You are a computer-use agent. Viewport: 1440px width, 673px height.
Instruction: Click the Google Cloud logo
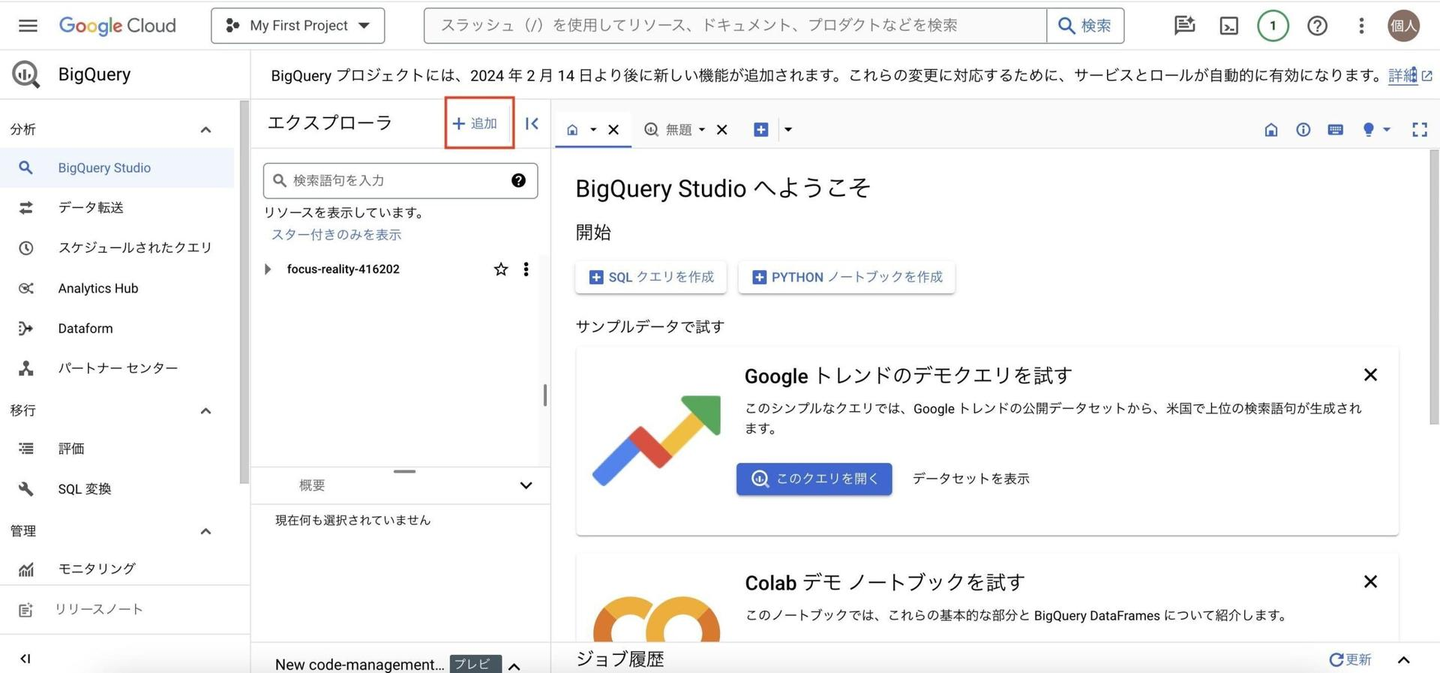(117, 25)
